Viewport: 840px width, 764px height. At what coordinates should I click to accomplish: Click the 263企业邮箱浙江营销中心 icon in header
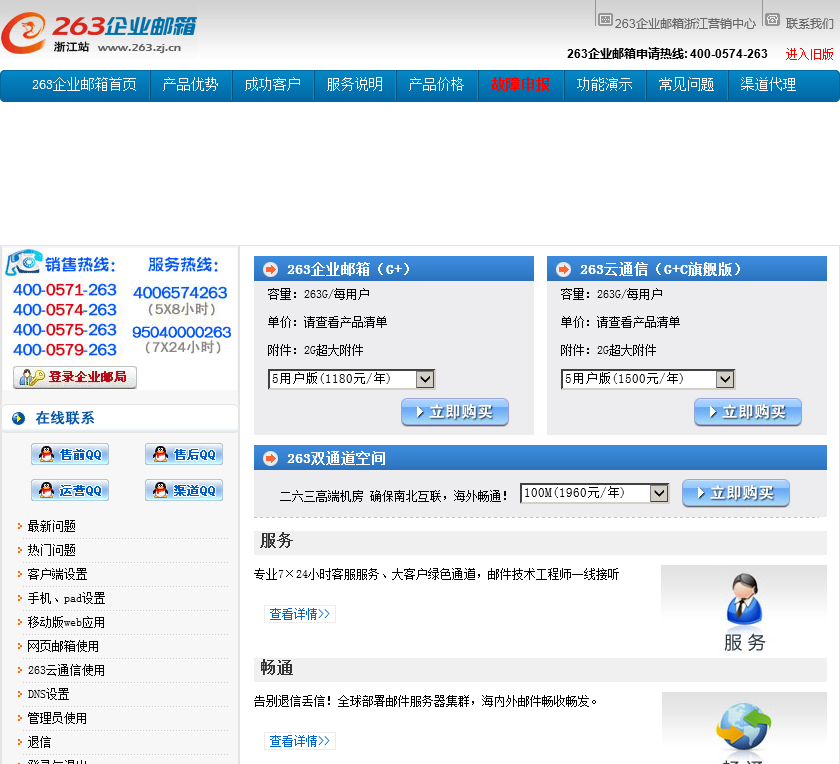tap(605, 20)
